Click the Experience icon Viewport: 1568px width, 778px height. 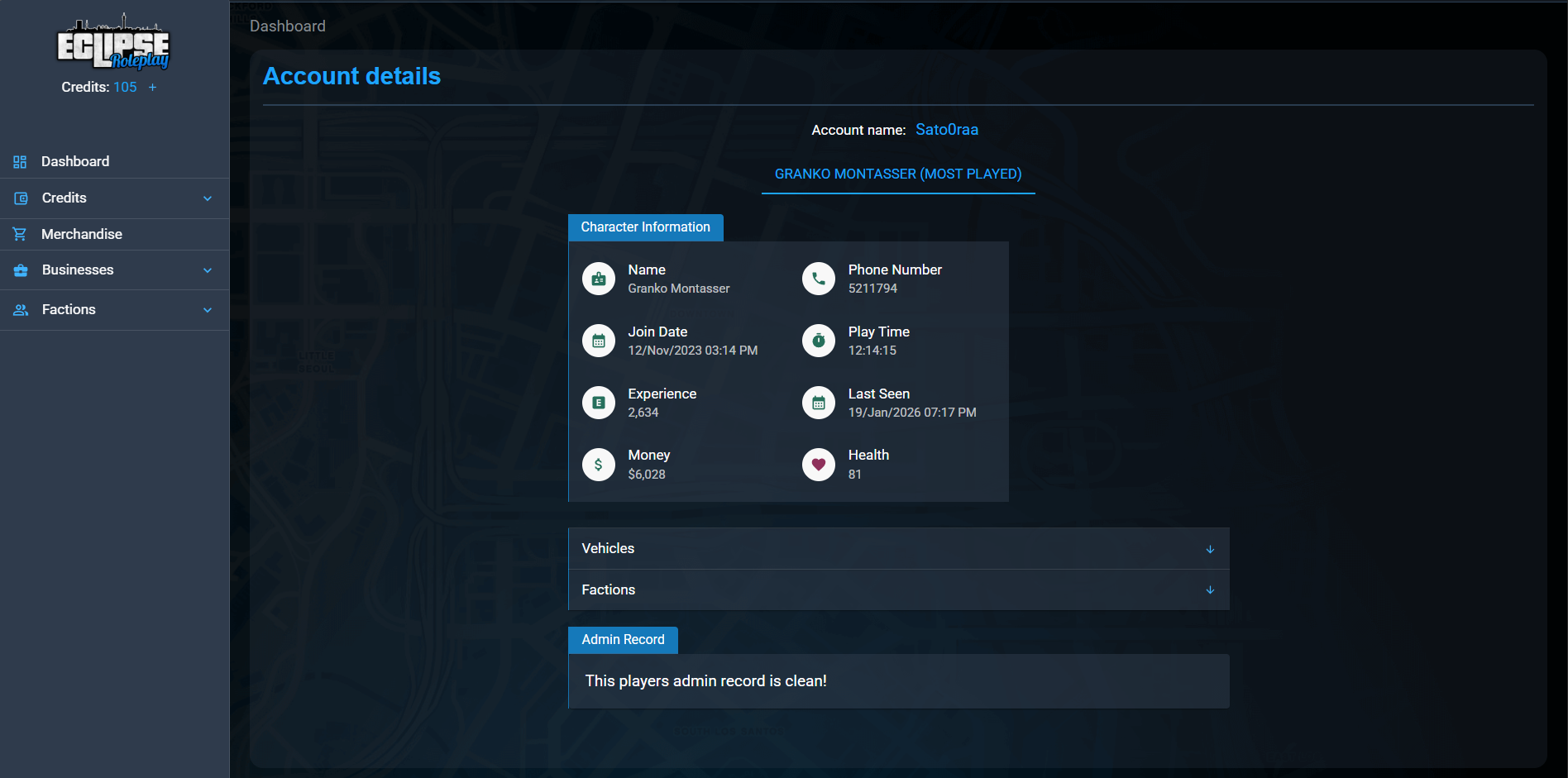(x=599, y=403)
